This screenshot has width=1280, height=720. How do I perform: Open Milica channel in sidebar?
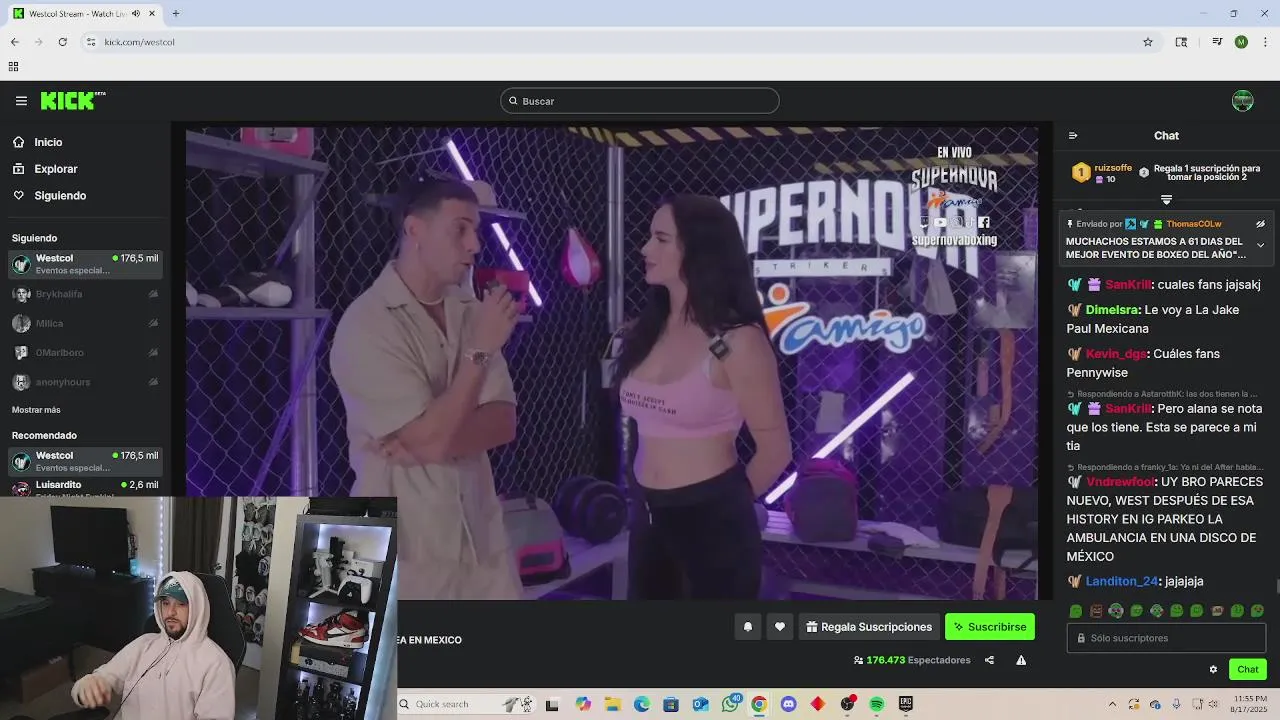click(x=85, y=323)
